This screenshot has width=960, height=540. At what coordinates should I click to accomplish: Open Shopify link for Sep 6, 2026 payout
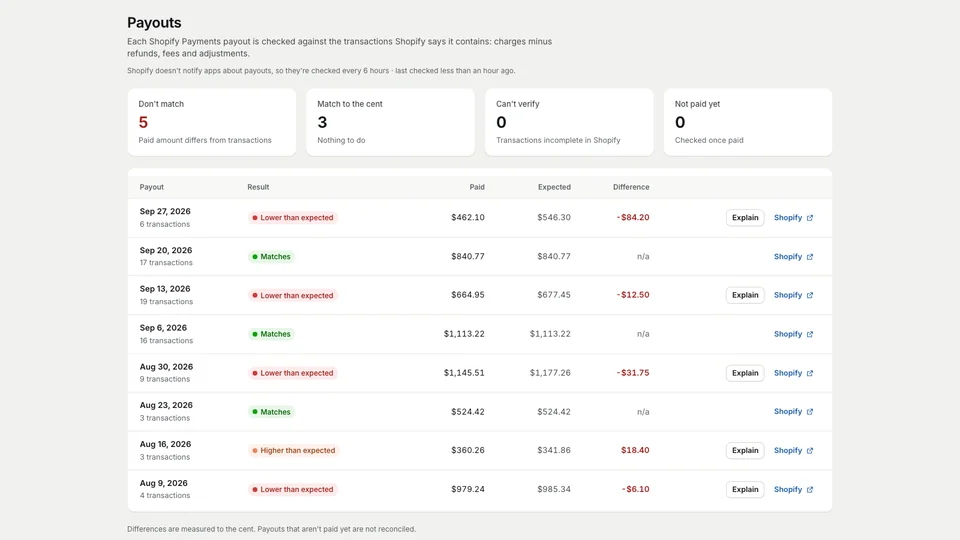coord(793,334)
